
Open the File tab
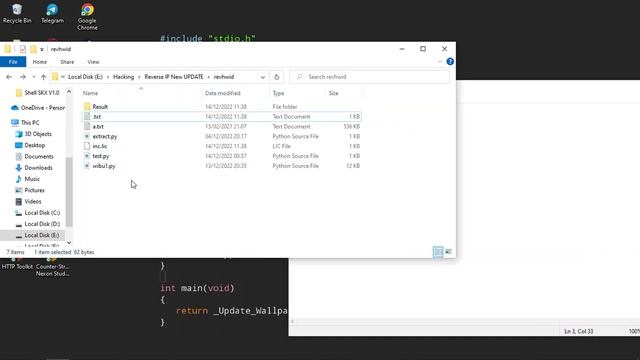click(13, 62)
